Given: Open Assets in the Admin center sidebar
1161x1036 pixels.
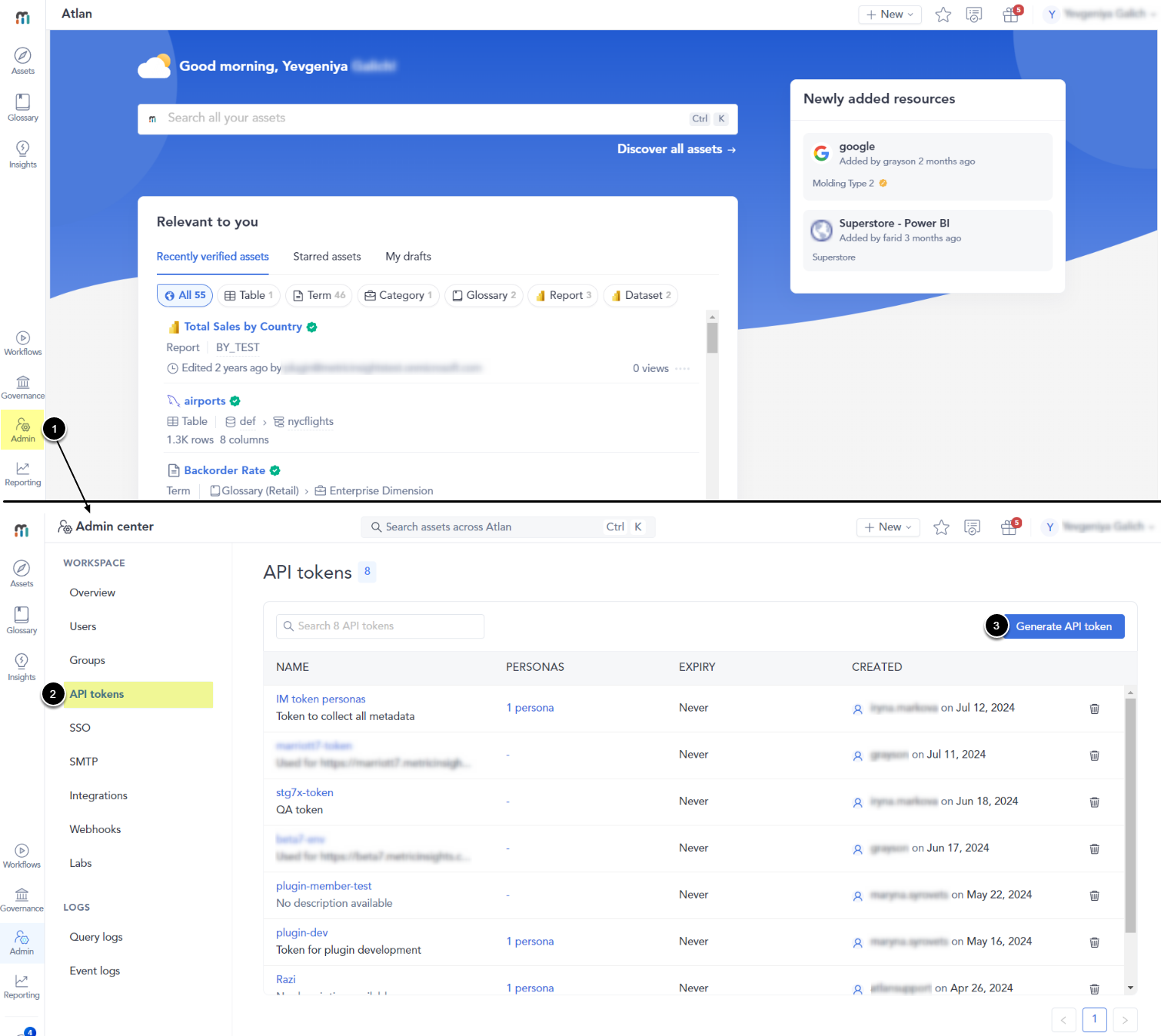Looking at the screenshot, I should [22, 573].
